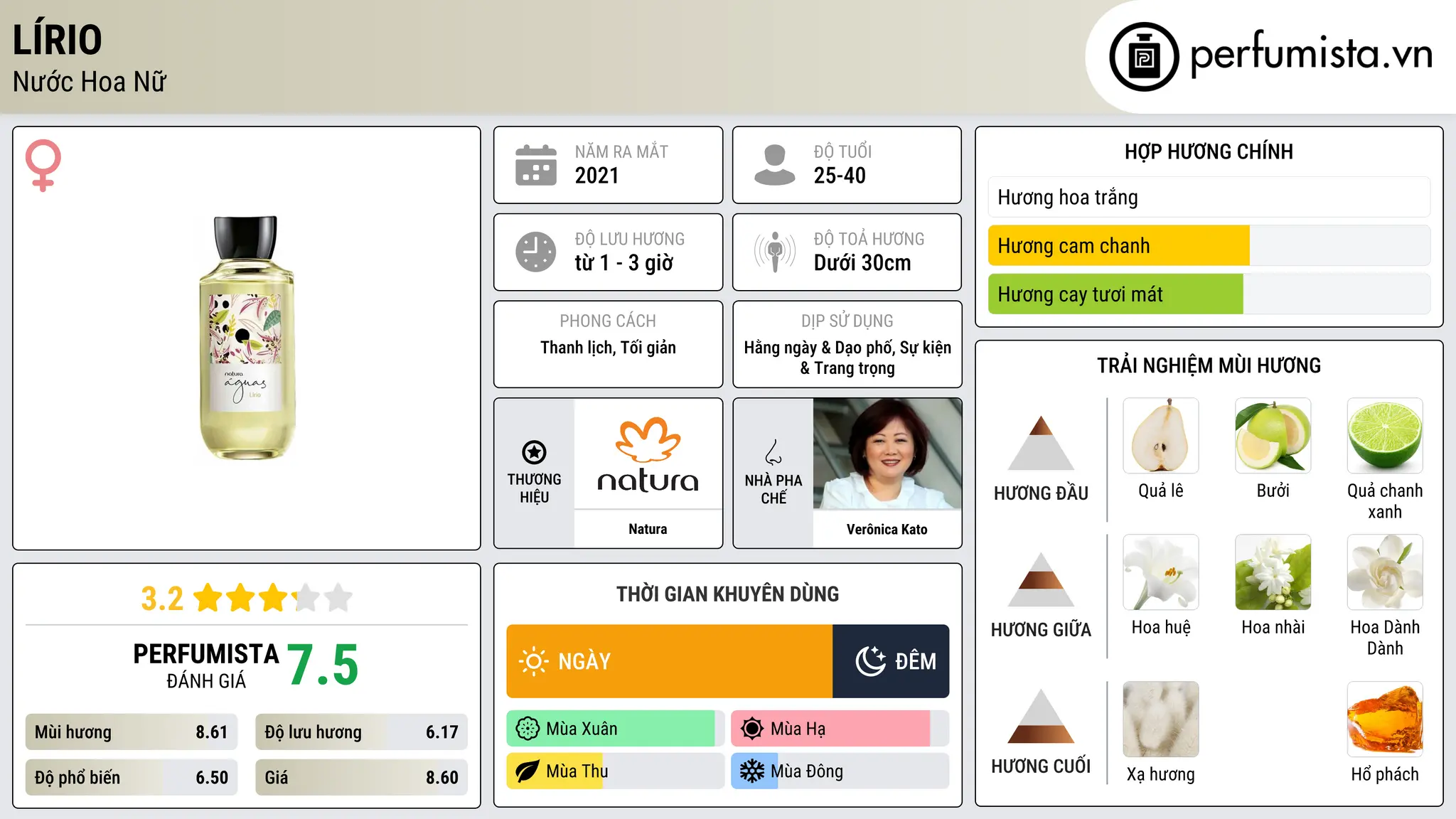The height and width of the screenshot is (819, 1456).
Task: Click the Bưởi pomelo note image
Action: click(x=1273, y=436)
